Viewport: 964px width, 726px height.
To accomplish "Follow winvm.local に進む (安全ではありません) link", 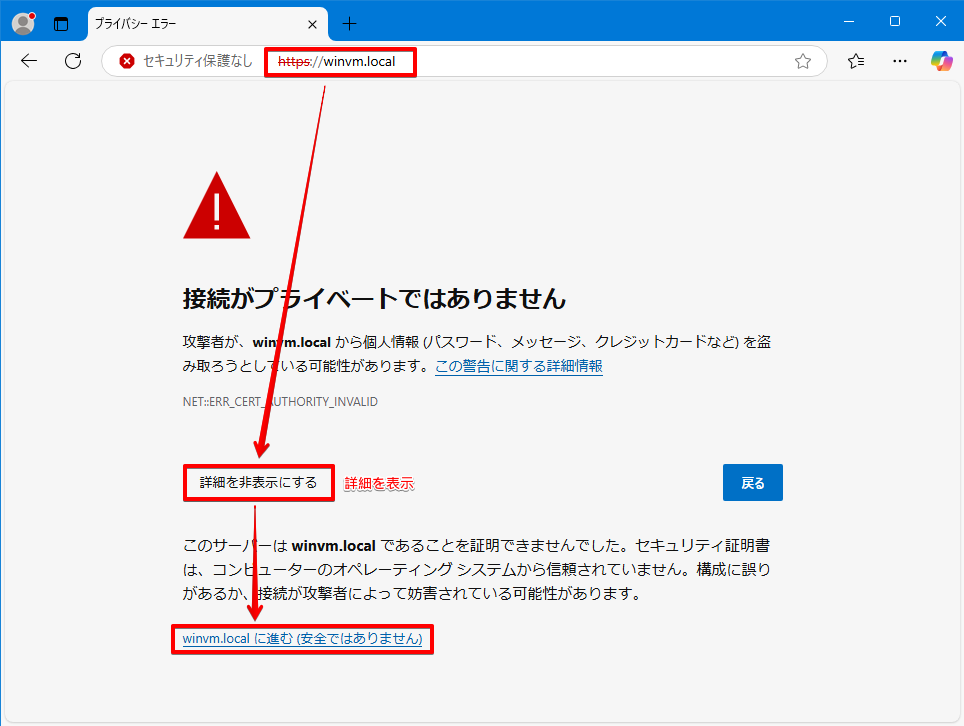I will coord(302,639).
